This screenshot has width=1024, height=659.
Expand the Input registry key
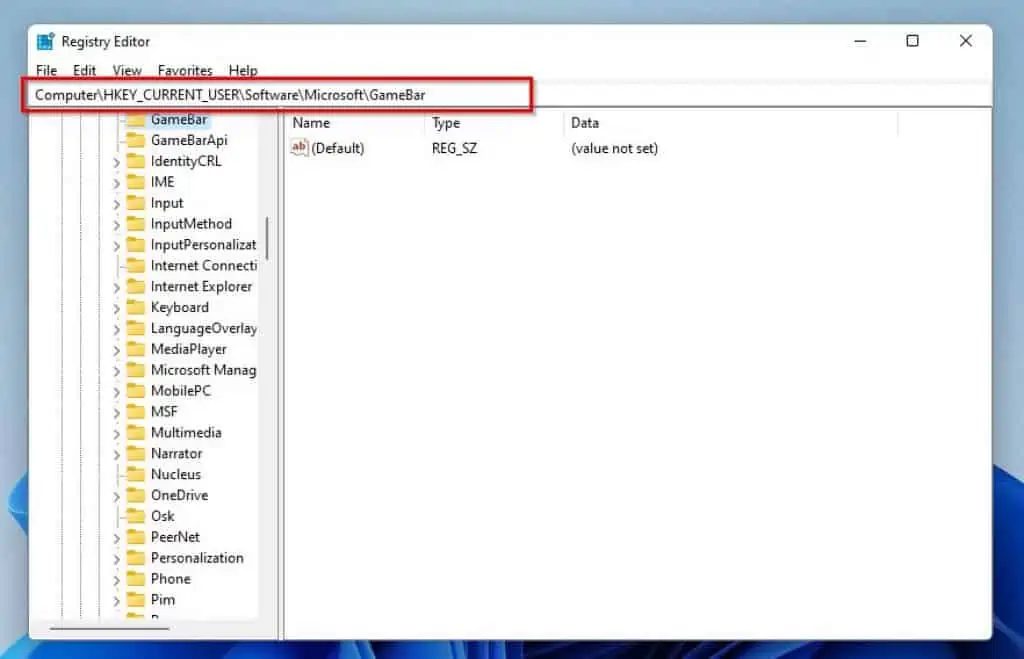coord(119,203)
